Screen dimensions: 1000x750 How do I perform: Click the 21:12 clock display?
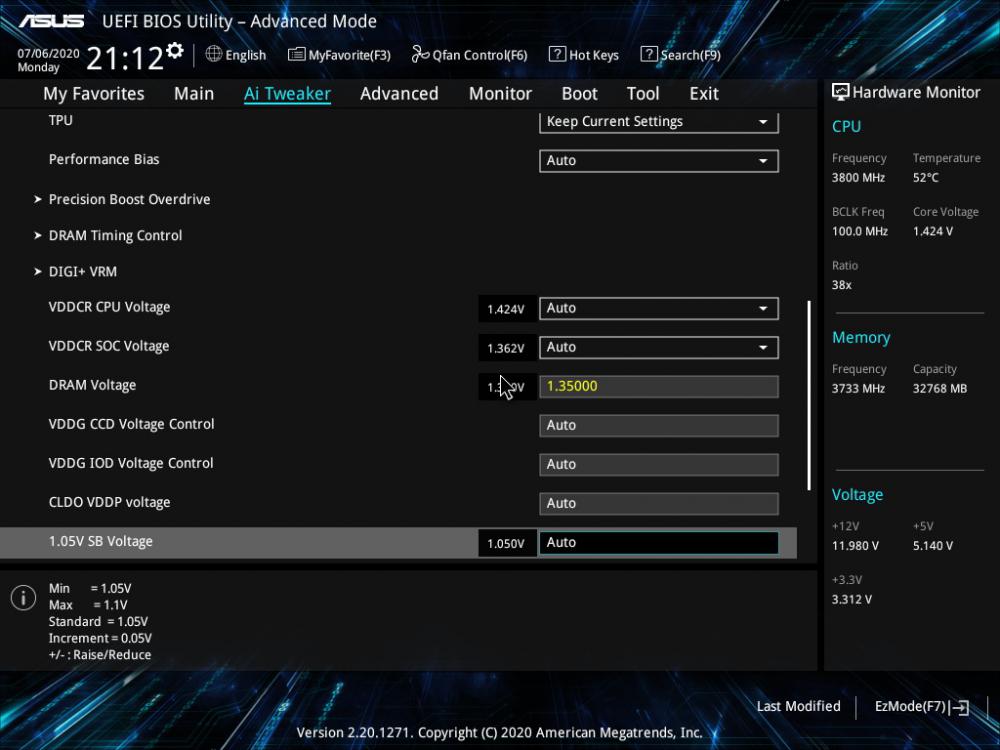(125, 58)
